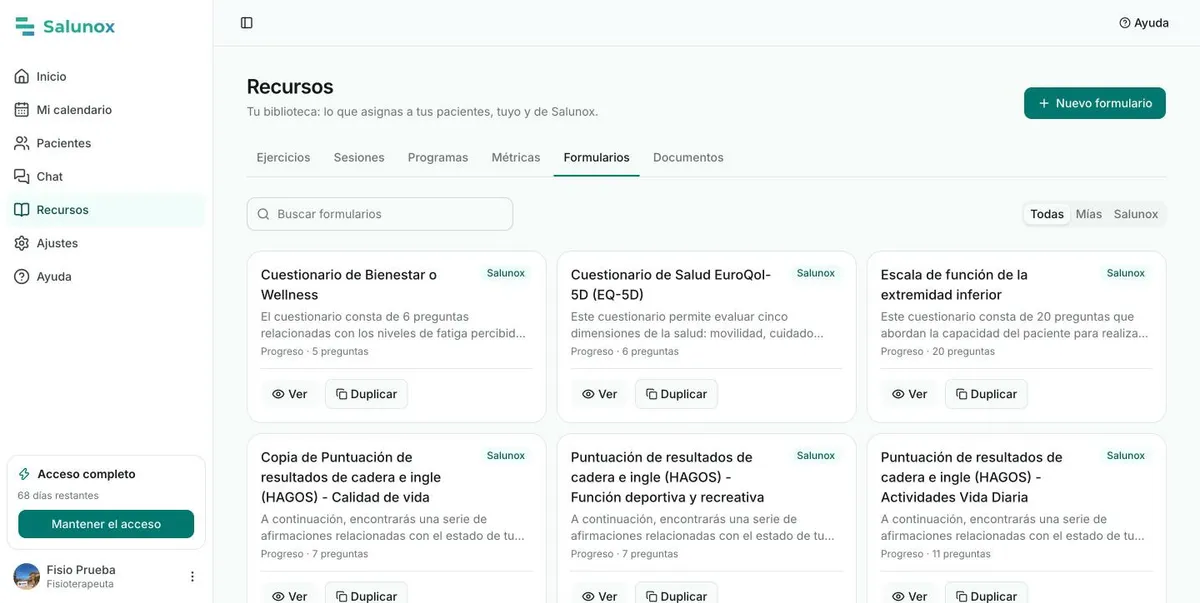
Task: Open Ayuda in the top right corner
Action: (x=1144, y=23)
